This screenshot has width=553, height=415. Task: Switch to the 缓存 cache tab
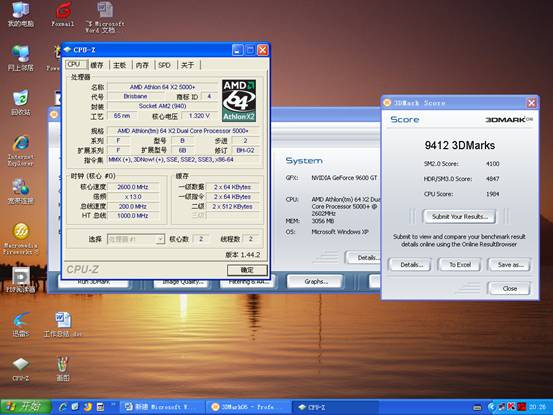pyautogui.click(x=97, y=65)
